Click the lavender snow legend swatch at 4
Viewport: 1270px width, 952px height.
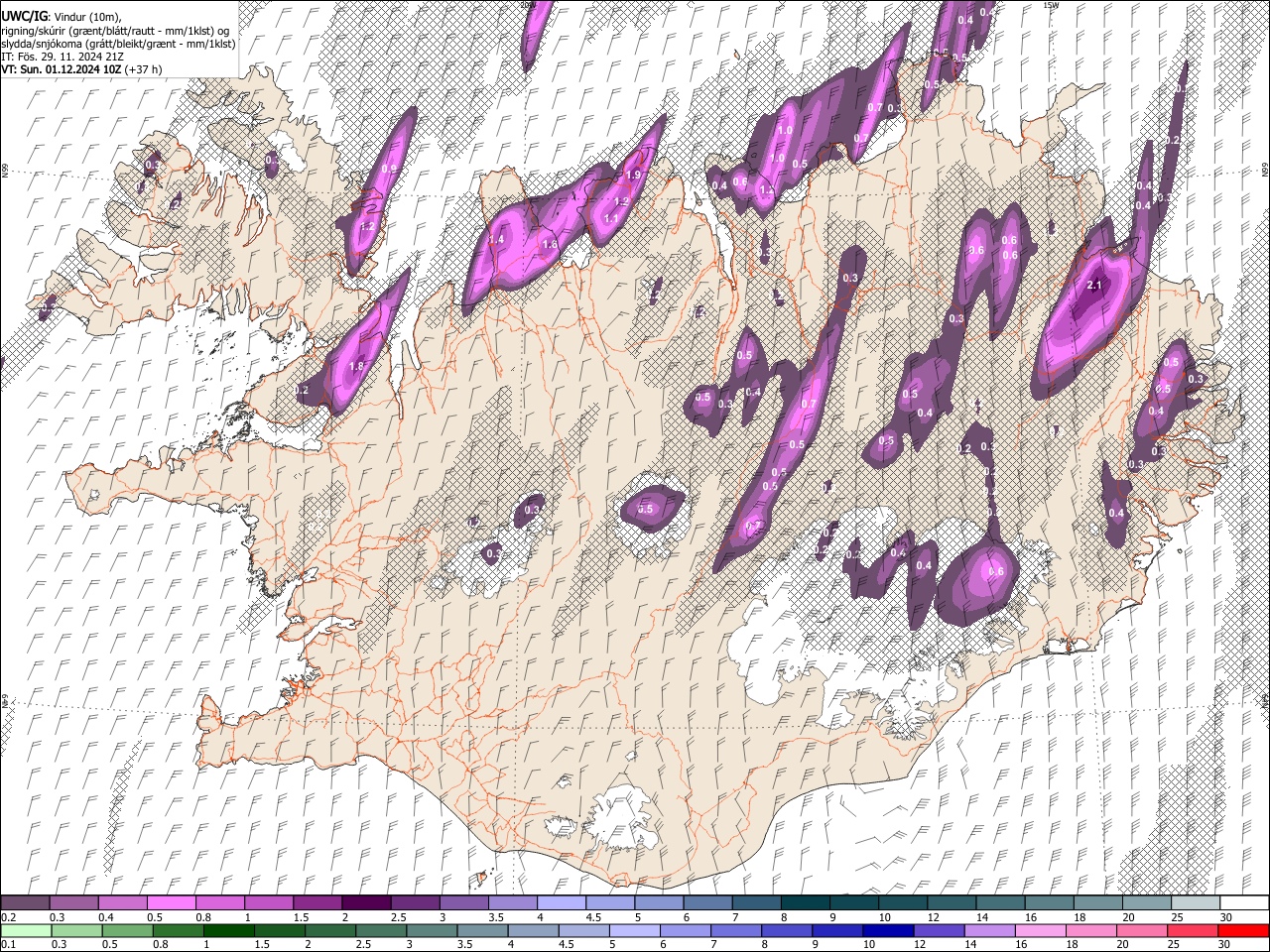(x=561, y=903)
